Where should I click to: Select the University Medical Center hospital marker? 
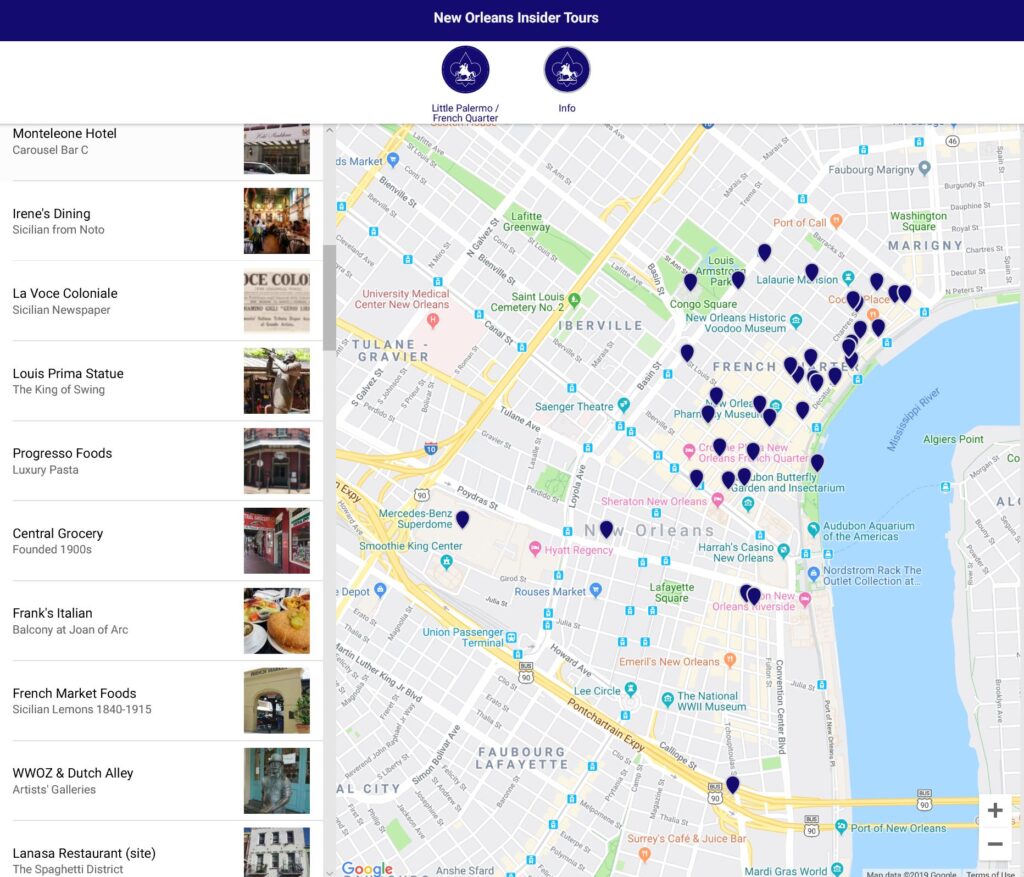[432, 320]
